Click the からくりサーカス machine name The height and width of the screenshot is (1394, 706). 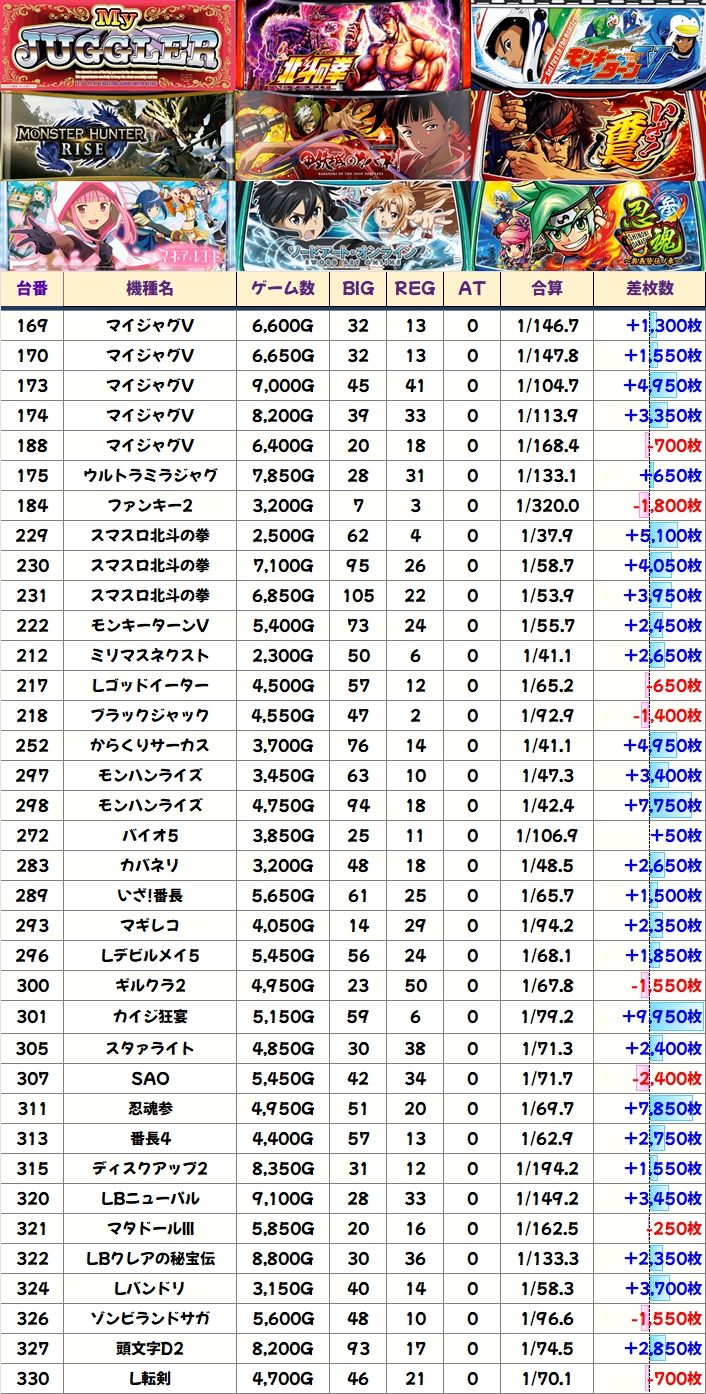150,745
